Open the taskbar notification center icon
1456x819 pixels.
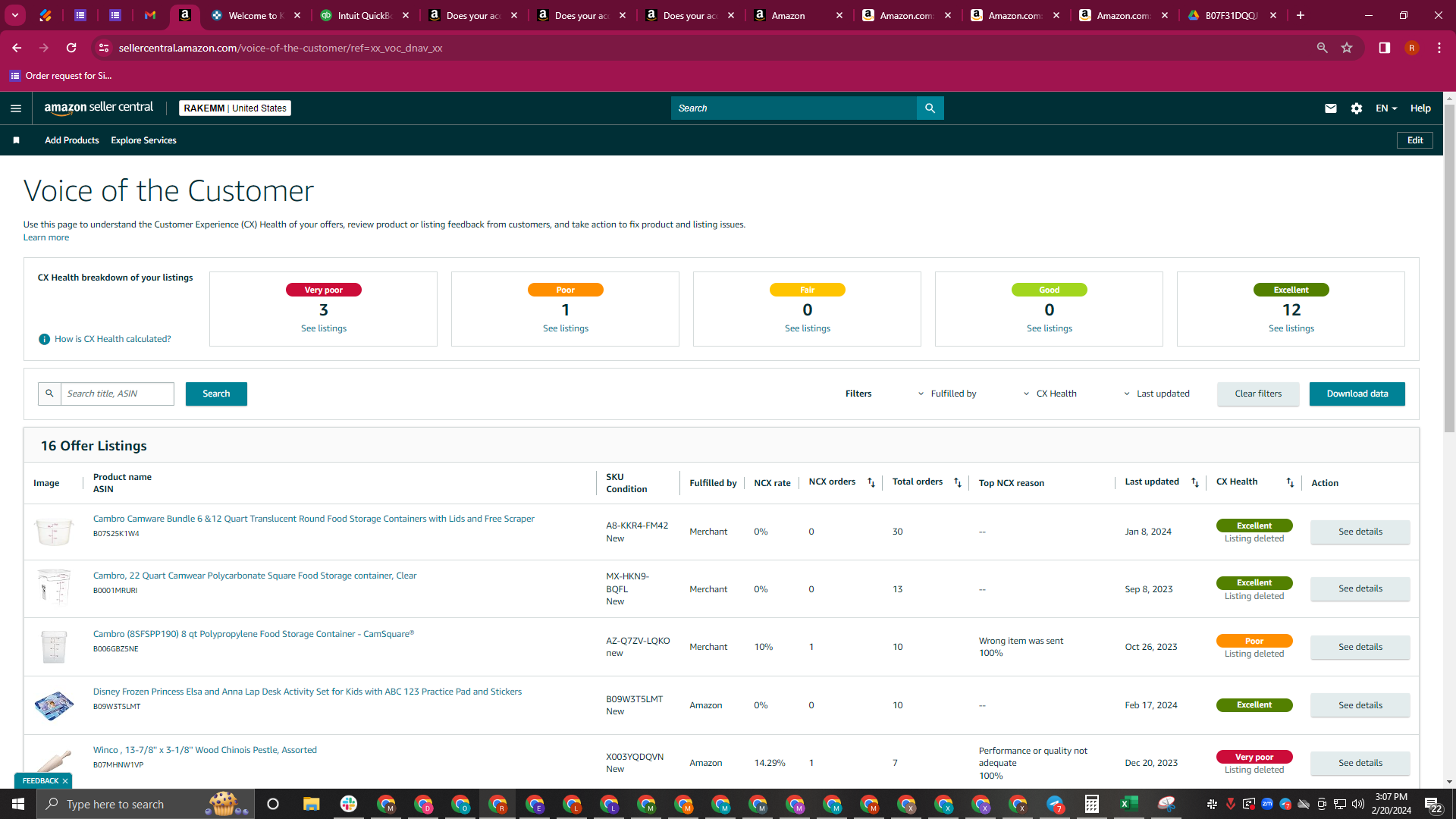1432,804
